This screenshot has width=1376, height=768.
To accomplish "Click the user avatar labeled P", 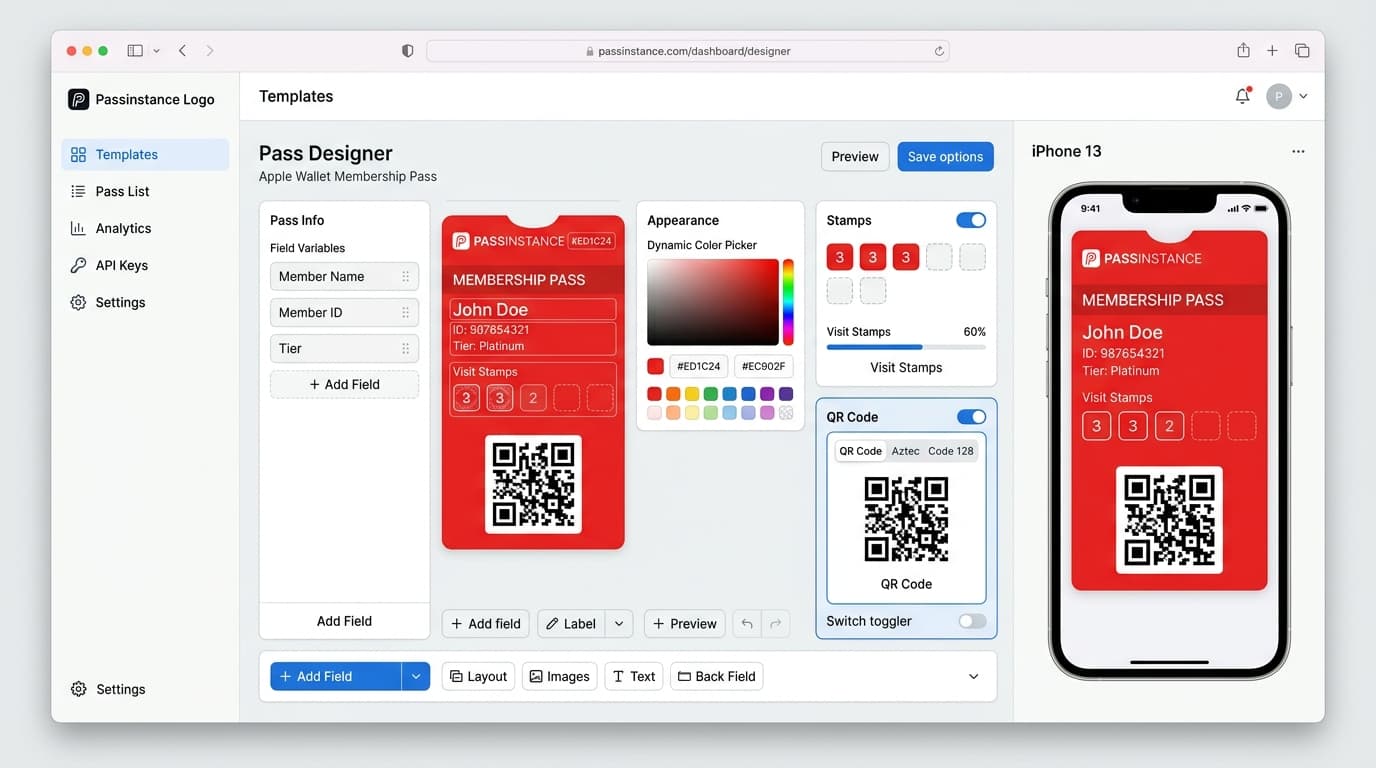I will tap(1279, 96).
